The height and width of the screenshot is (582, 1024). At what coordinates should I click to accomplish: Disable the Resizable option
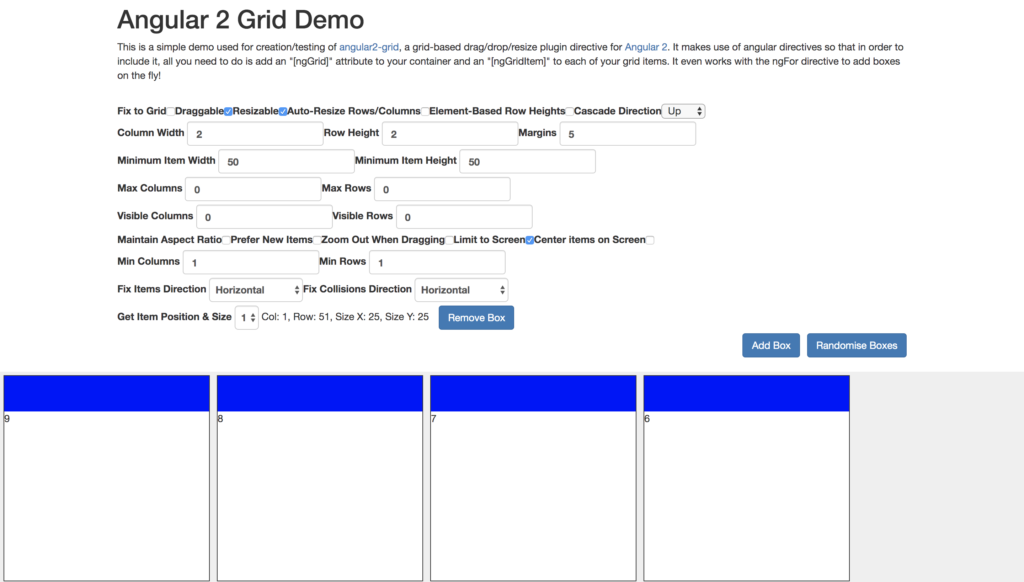283,111
